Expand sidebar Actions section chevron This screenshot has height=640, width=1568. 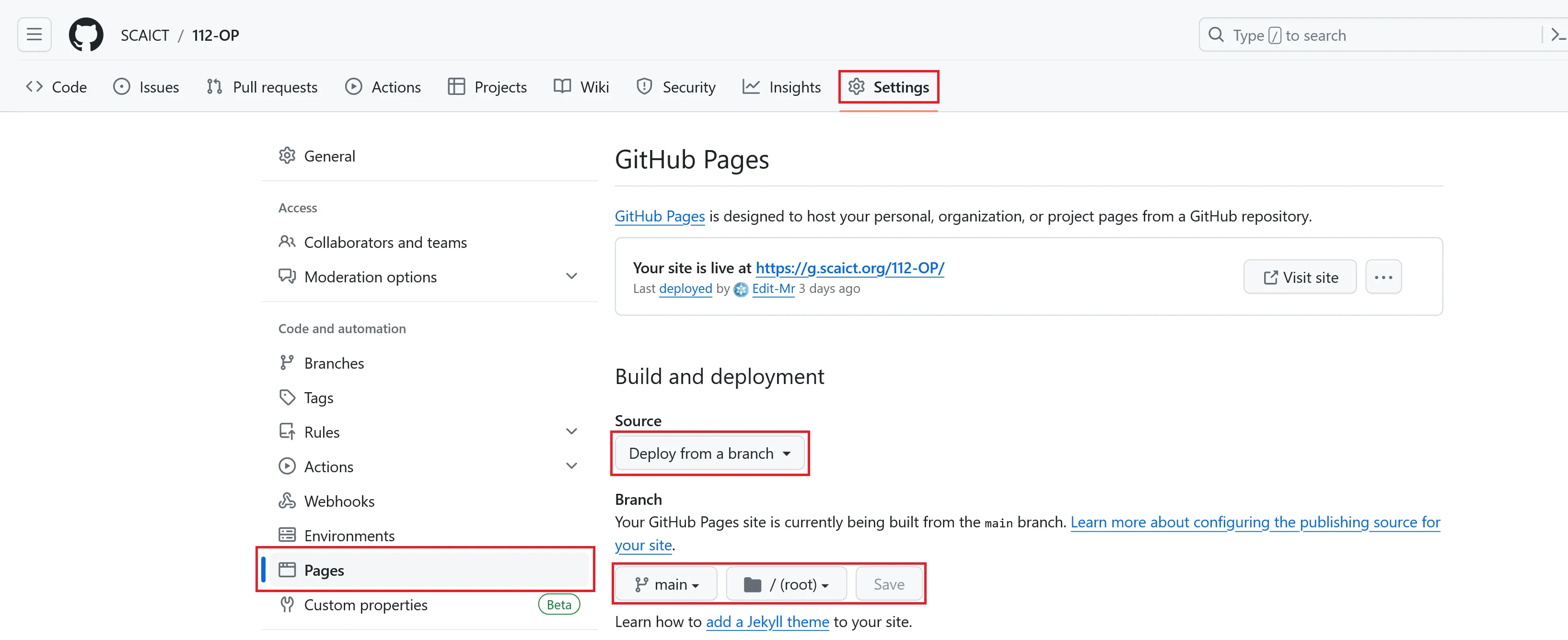tap(571, 466)
